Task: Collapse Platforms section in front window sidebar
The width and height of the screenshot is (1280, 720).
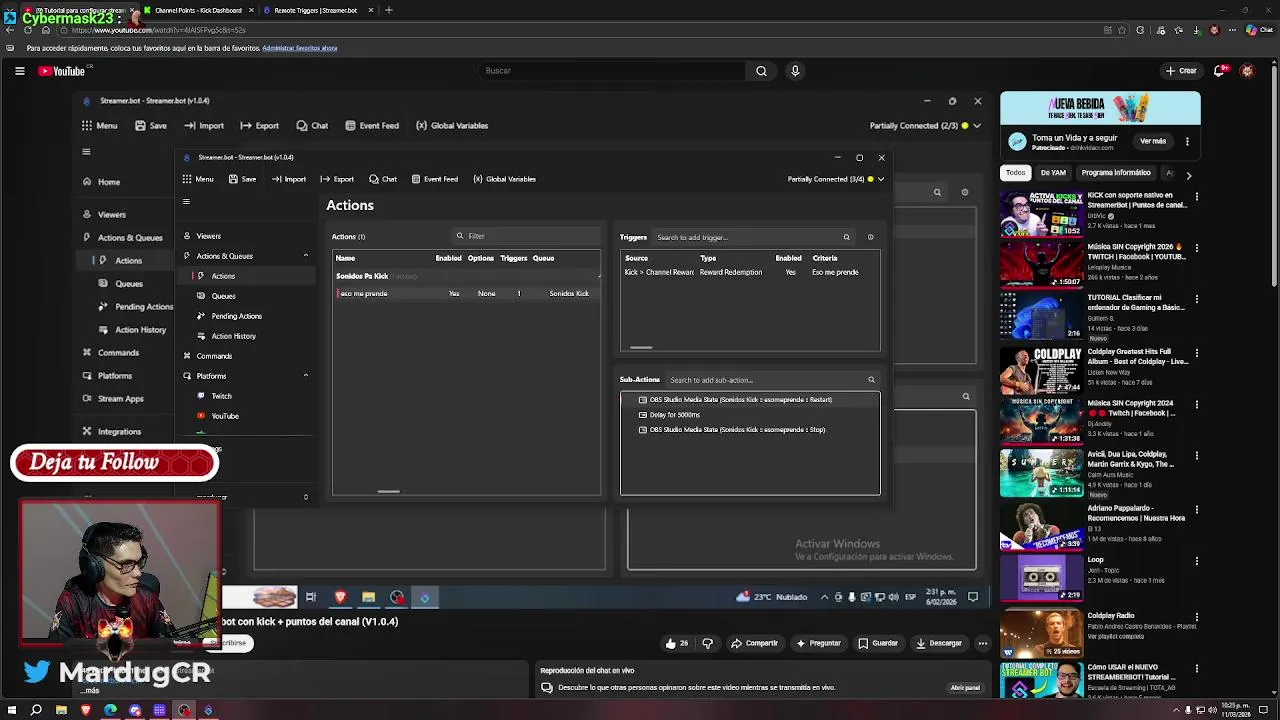Action: click(x=306, y=376)
